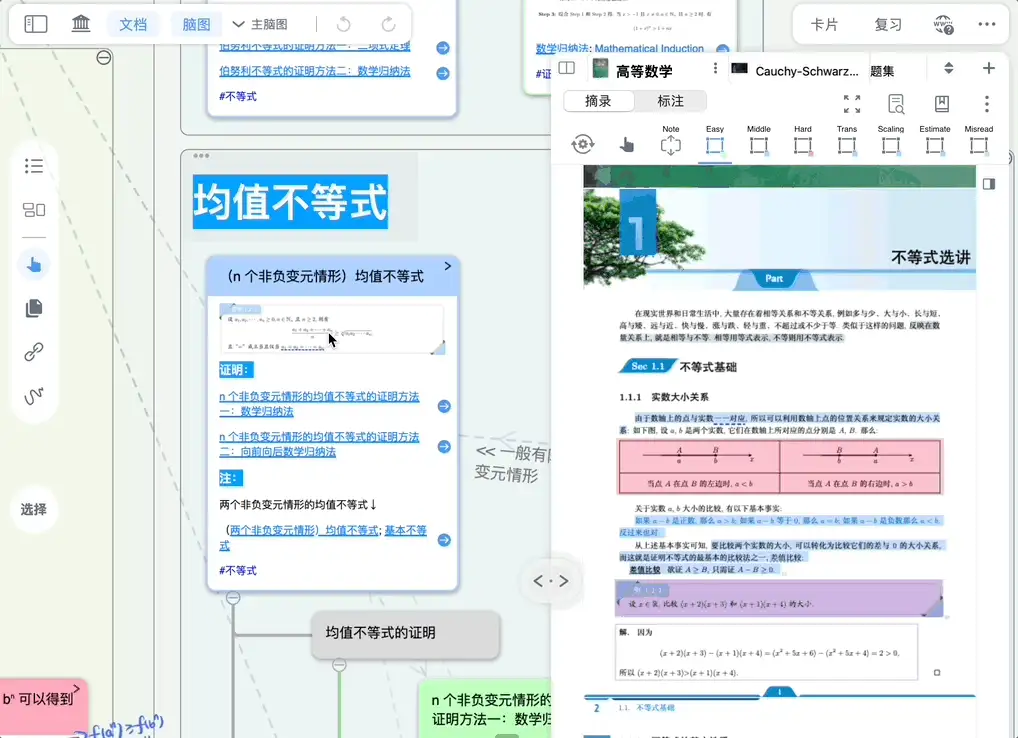Open the formula image thumbnail in card

coord(332,329)
